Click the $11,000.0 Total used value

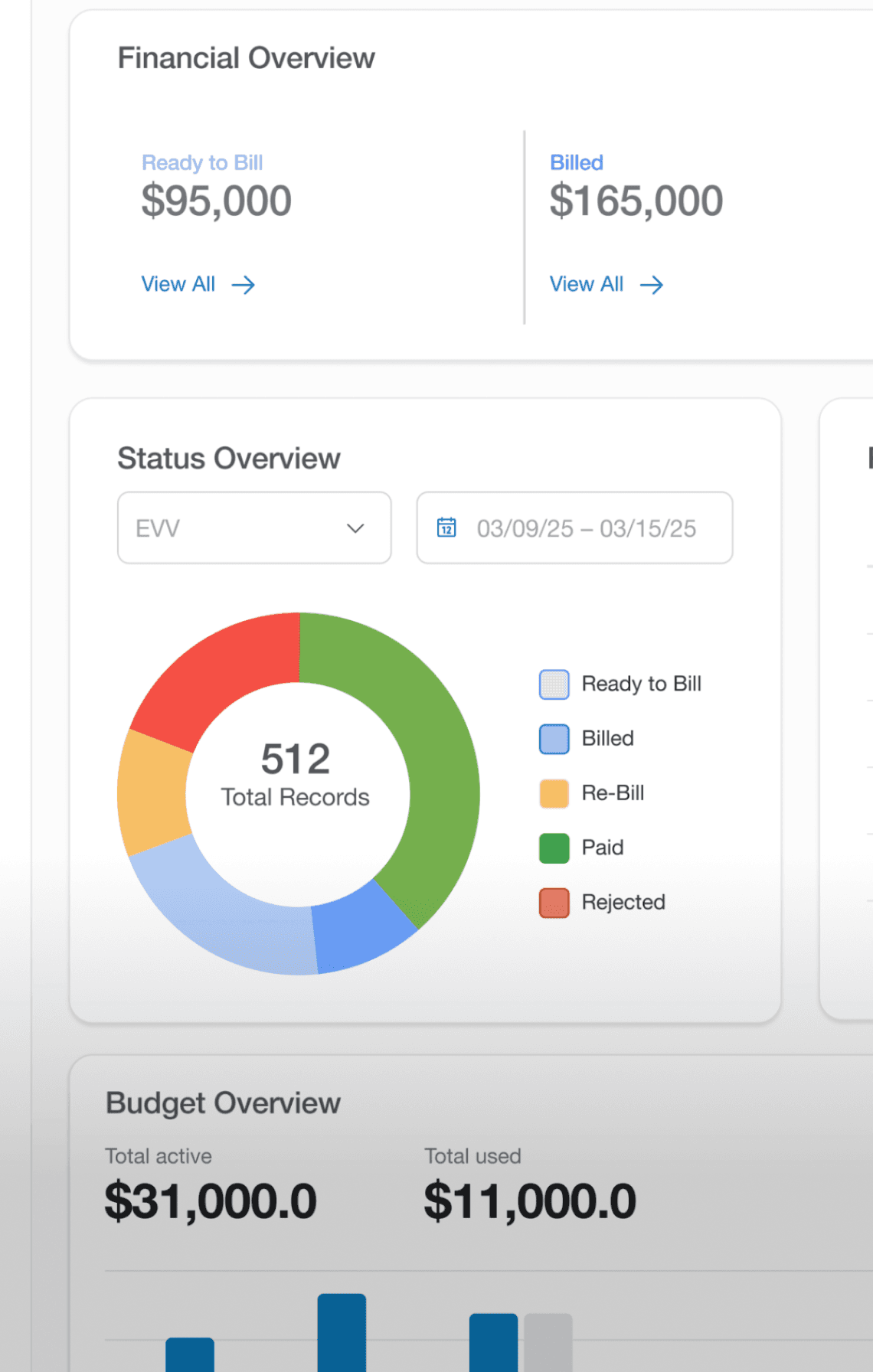click(530, 1200)
